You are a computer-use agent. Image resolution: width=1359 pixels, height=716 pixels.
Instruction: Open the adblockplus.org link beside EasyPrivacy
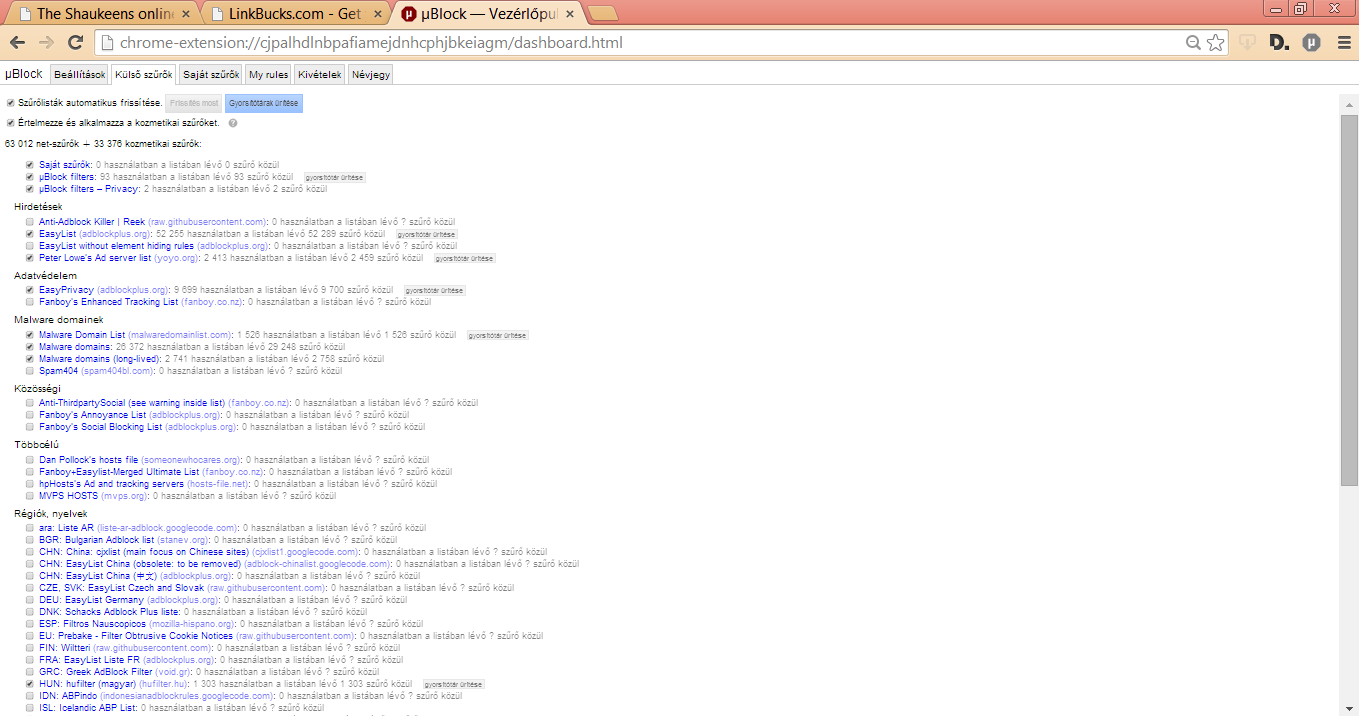pyautogui.click(x=132, y=290)
